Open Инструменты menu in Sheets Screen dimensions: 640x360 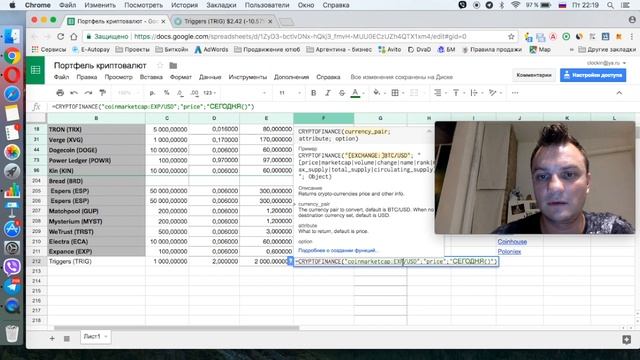click(x=247, y=77)
